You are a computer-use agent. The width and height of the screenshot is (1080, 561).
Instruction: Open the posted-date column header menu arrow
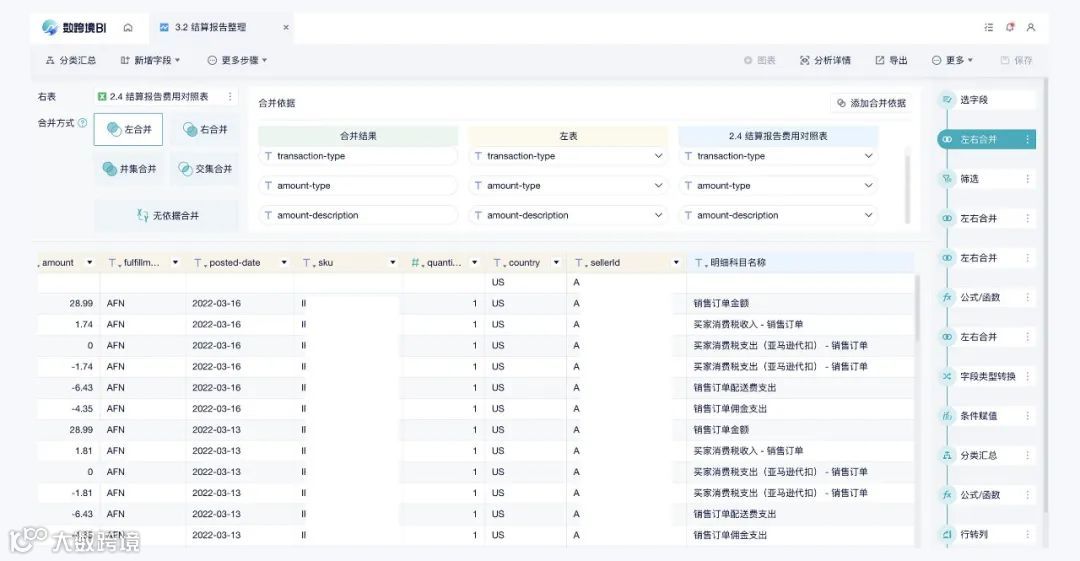pyautogui.click(x=284, y=263)
